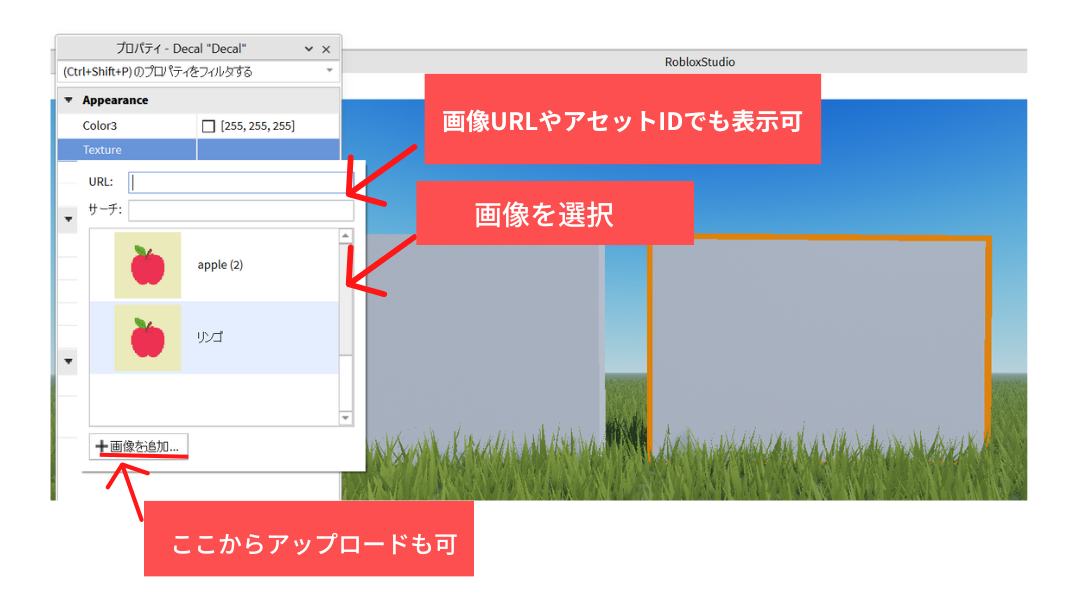This screenshot has width=1081, height=593.
Task: Click the image list scrollbar thumb
Action: pos(346,300)
